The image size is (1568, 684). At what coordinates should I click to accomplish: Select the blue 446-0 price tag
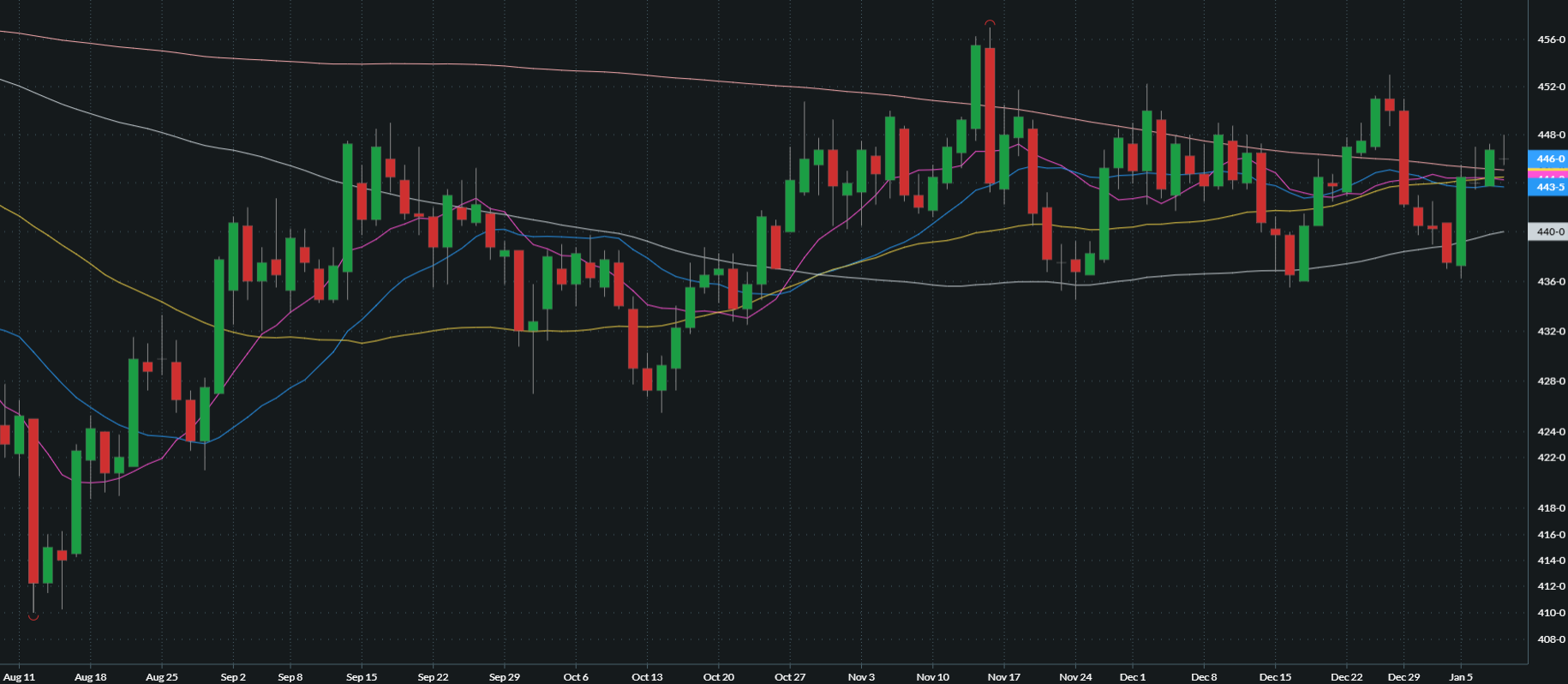1548,159
